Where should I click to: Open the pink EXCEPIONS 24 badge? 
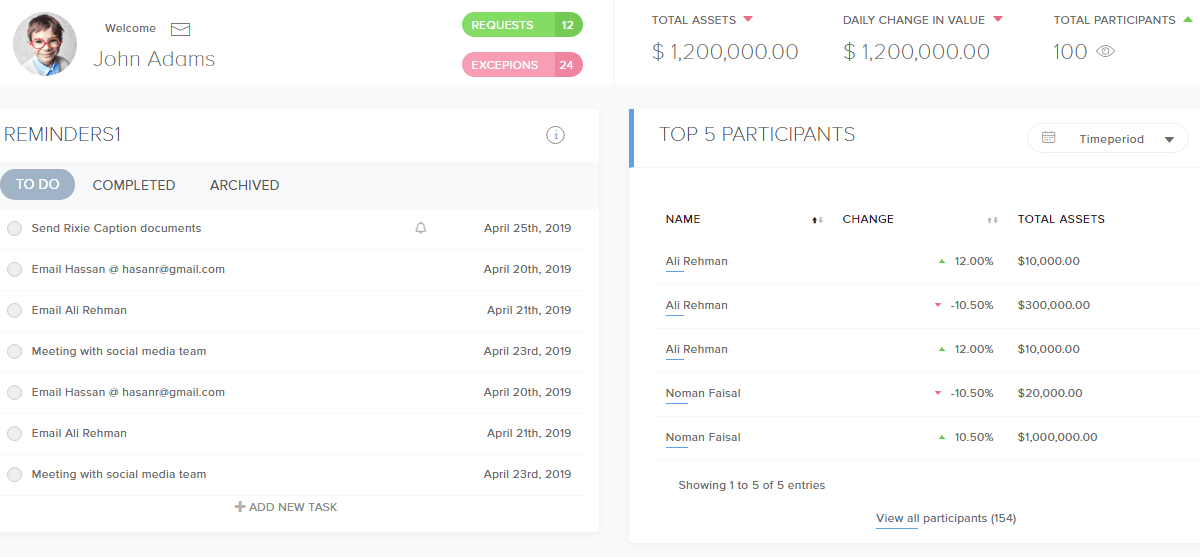[x=522, y=65]
